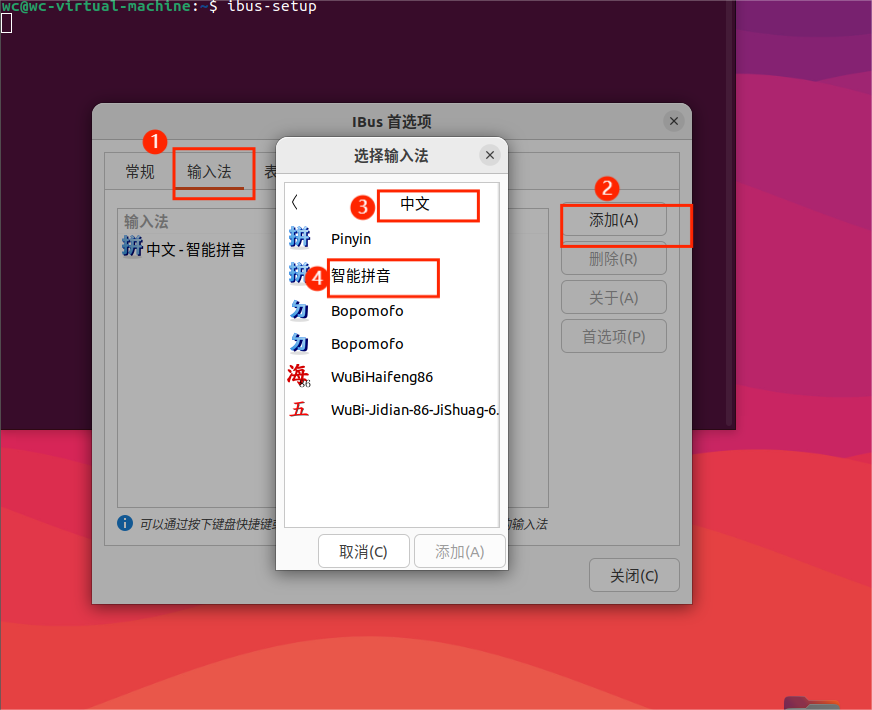Click the second Bopomofo 勹 icon

coord(299,343)
